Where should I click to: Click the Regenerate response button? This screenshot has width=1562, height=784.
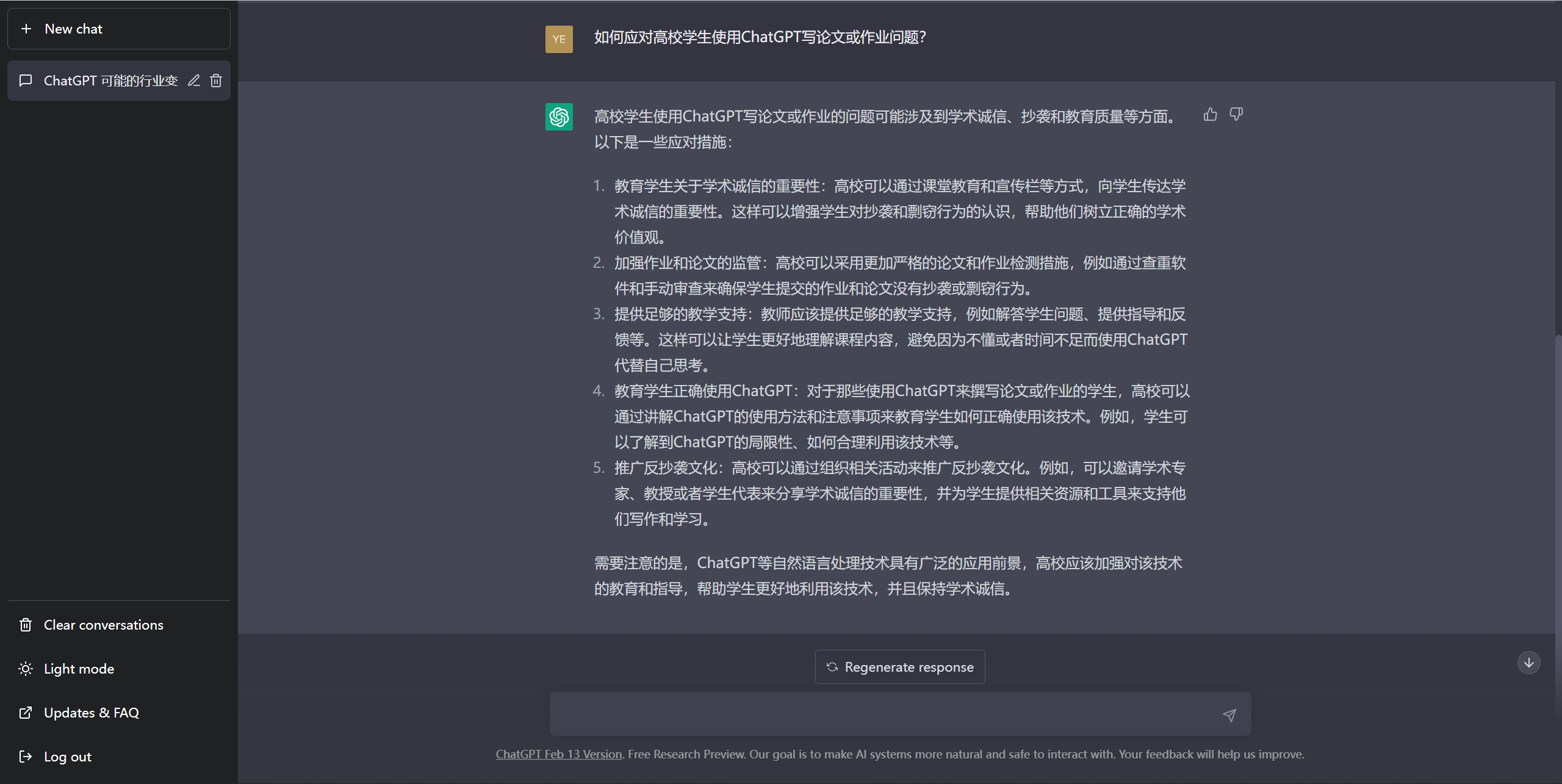(900, 667)
